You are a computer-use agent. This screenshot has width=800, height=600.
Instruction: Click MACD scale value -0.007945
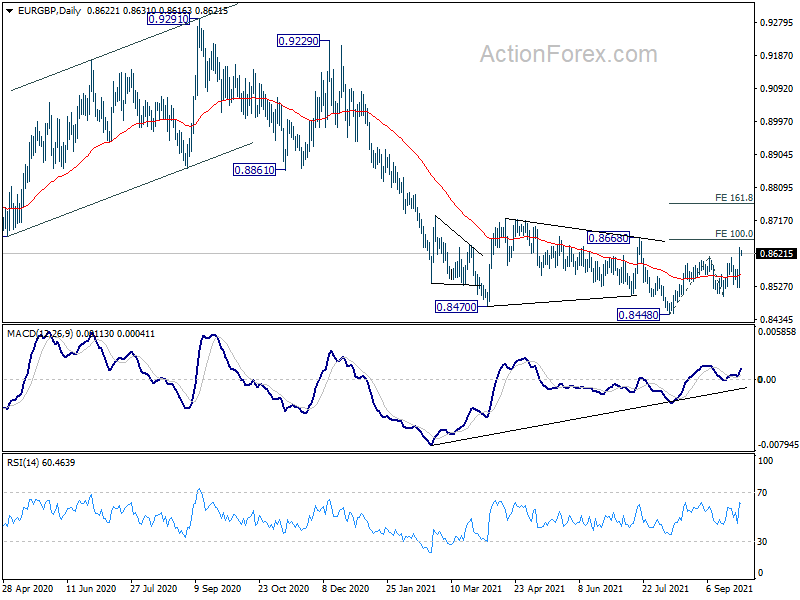778,445
